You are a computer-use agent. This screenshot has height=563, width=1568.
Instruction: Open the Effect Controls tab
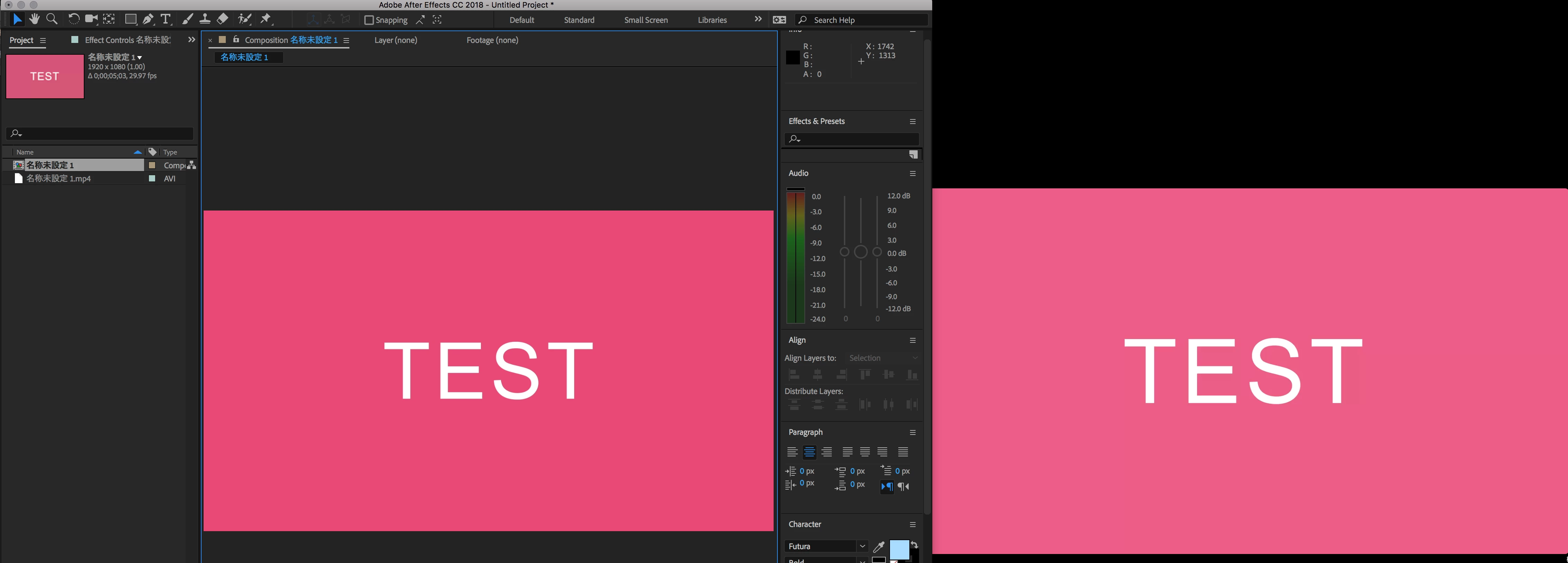pos(127,40)
